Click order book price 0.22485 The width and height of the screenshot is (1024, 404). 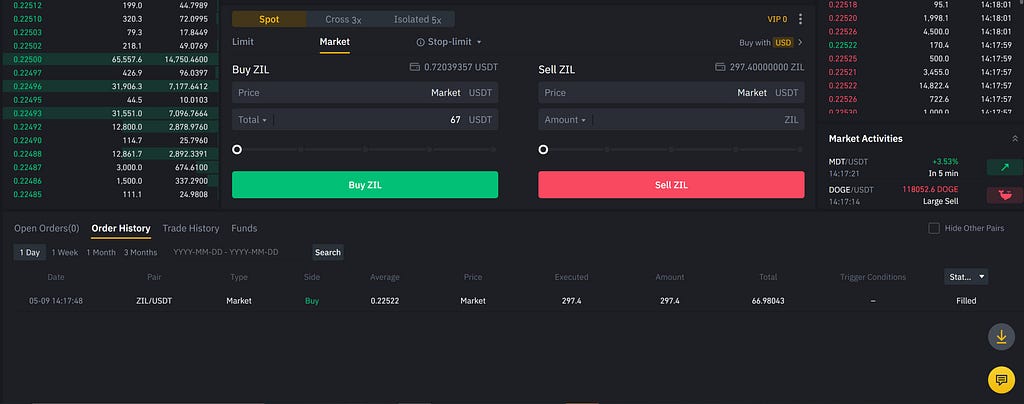tap(28, 194)
